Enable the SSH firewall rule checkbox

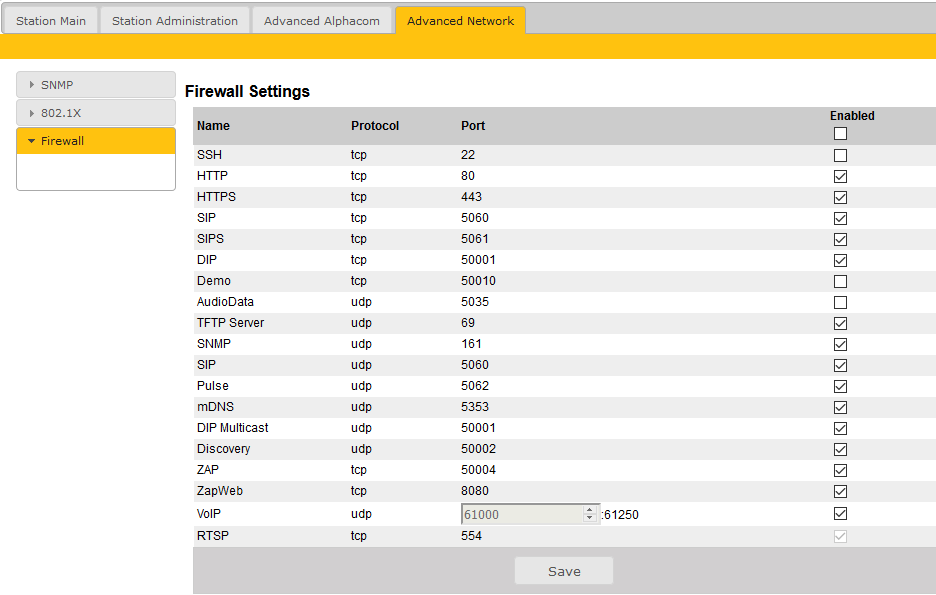(840, 155)
